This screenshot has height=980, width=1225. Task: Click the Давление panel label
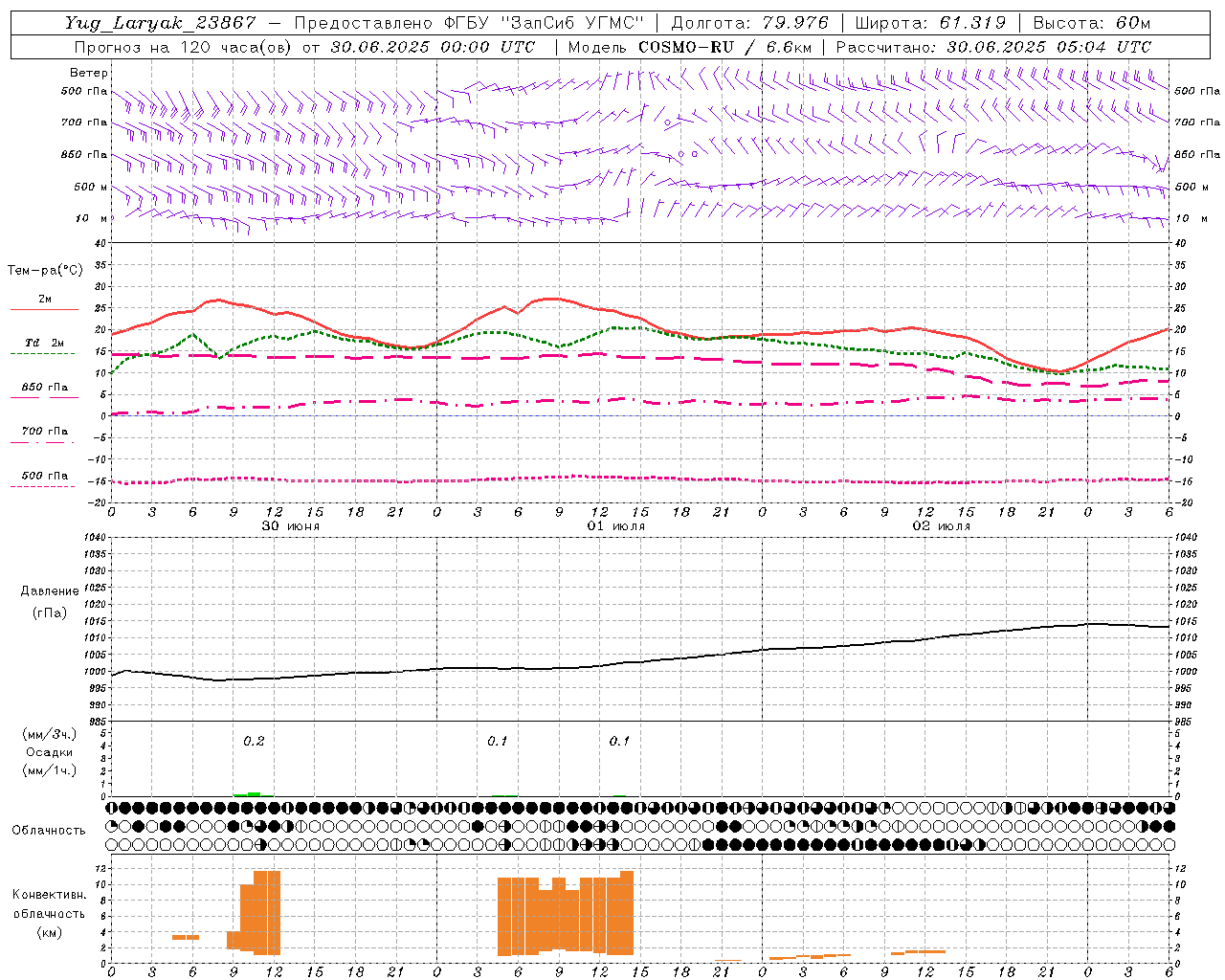(50, 591)
